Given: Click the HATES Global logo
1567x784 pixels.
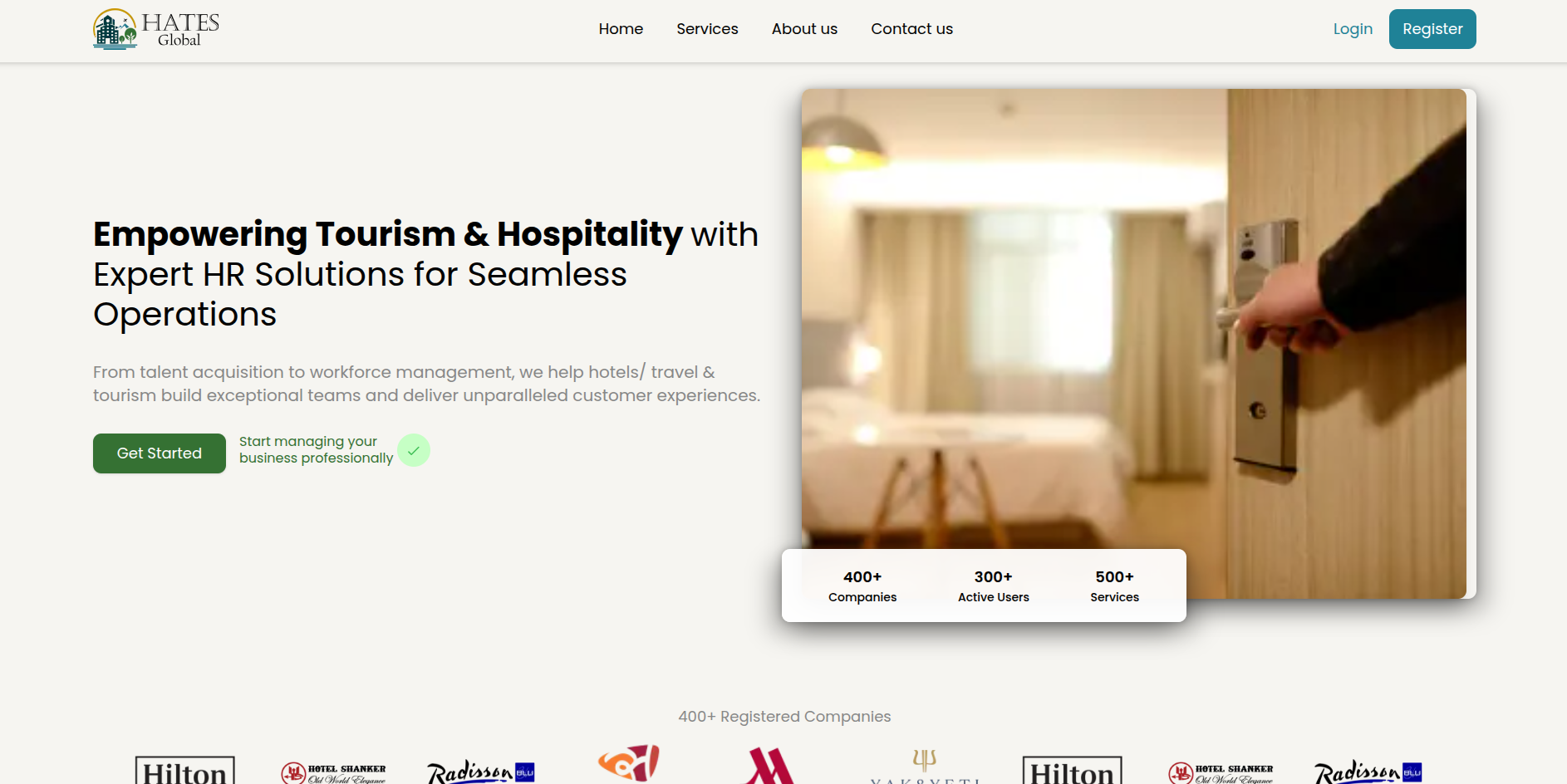Looking at the screenshot, I should 156,29.
